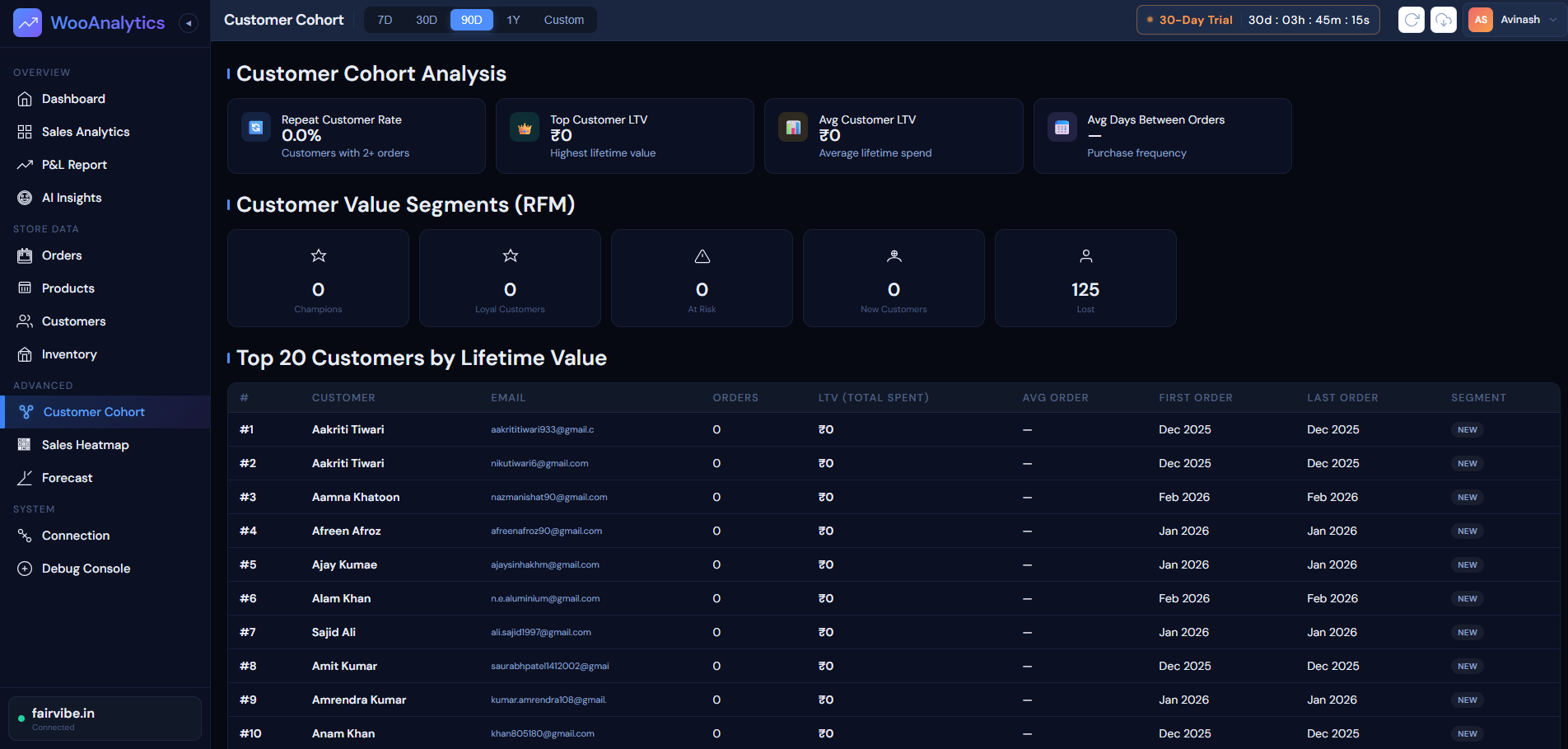The image size is (1568, 749).
Task: Click the Lost segment card showing 125
Action: 1085,279
